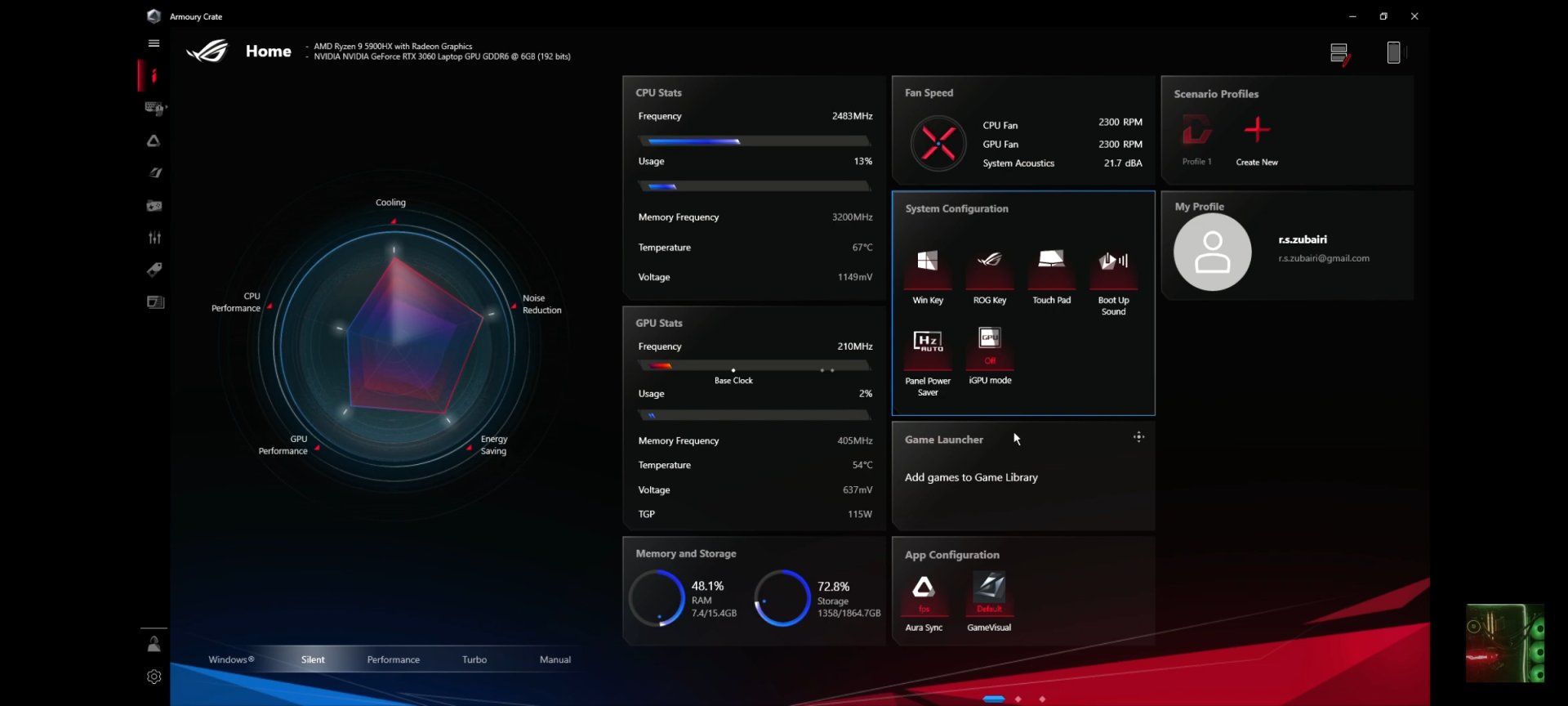Click the CPU Performance radar label
Screen dimensions: 1568x706
click(x=236, y=302)
